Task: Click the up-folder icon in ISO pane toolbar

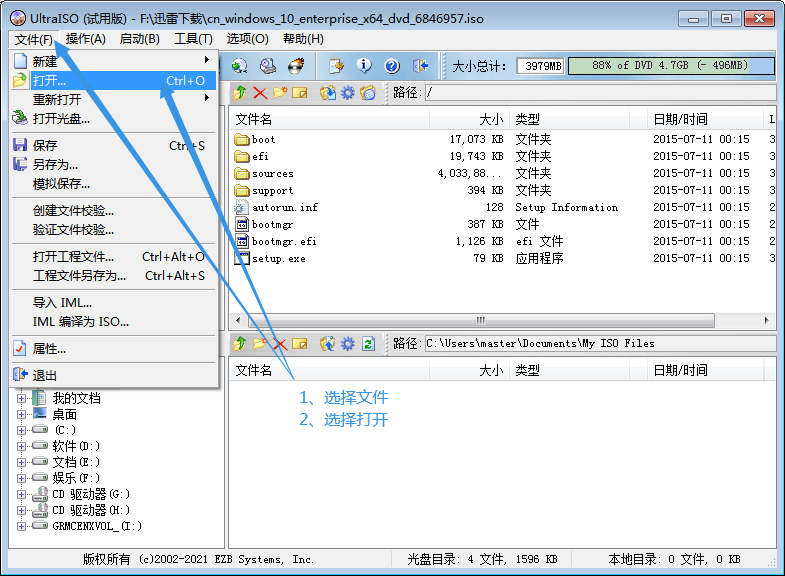Action: pyautogui.click(x=240, y=93)
